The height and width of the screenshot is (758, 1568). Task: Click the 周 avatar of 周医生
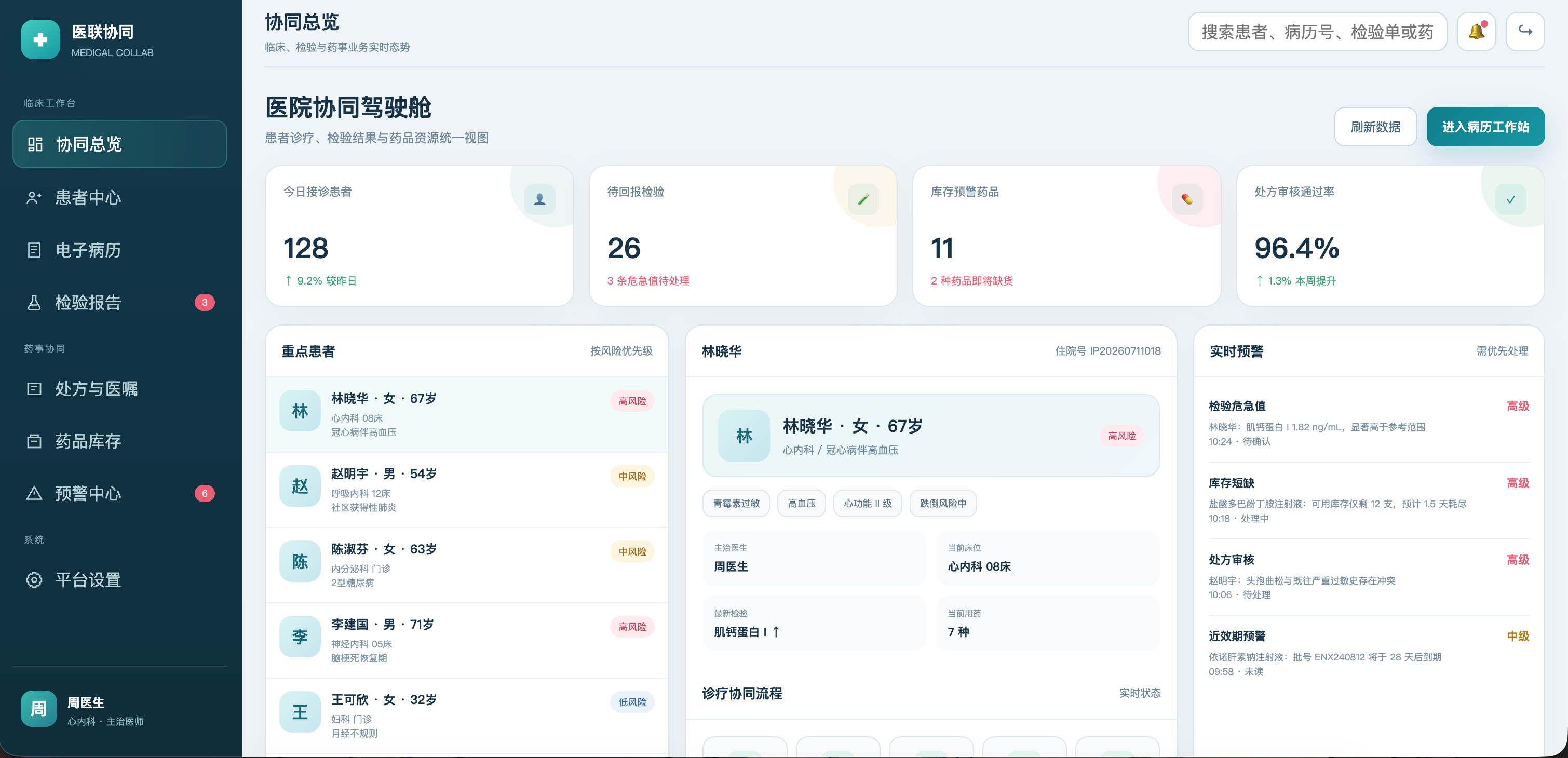click(39, 709)
